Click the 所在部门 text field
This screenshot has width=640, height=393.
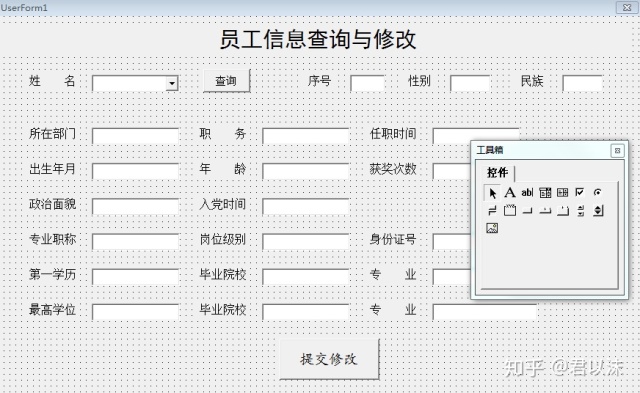point(135,136)
